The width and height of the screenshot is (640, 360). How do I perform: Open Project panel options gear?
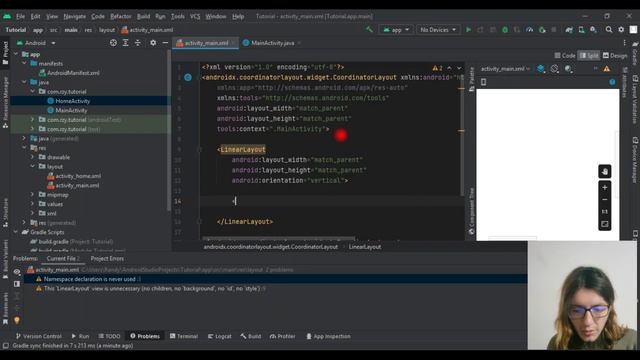click(x=153, y=43)
